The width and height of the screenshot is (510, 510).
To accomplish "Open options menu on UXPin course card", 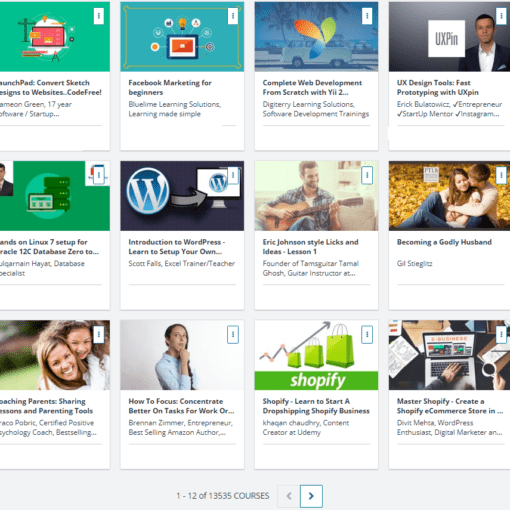I will point(501,16).
